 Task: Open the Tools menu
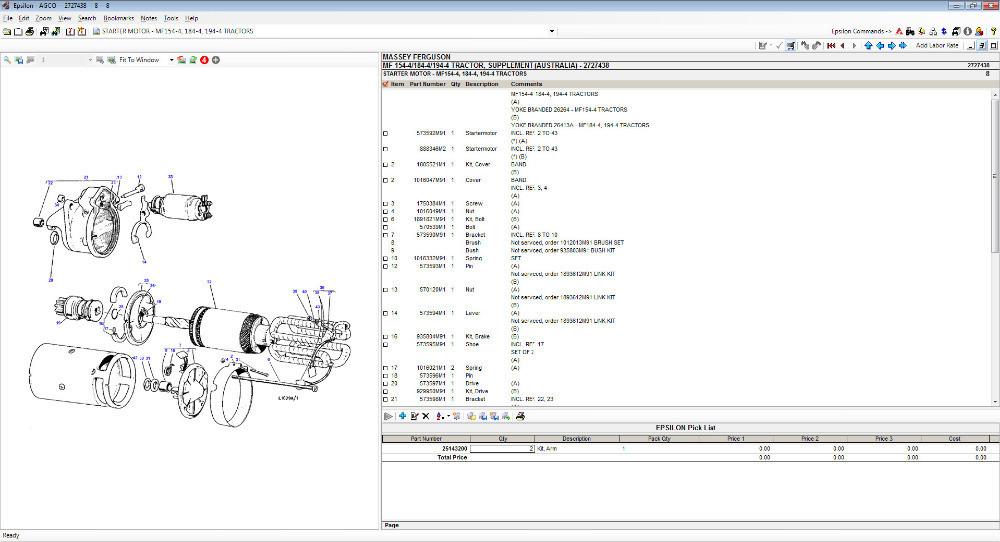click(x=171, y=18)
